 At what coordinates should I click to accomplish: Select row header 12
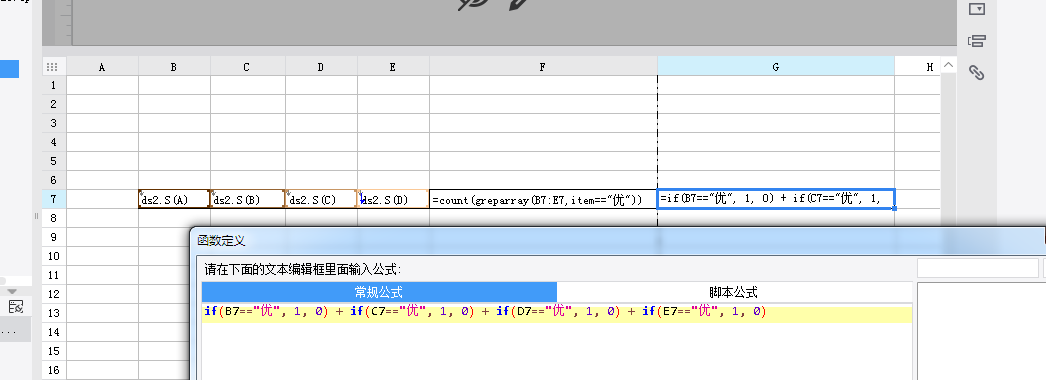tap(54, 294)
